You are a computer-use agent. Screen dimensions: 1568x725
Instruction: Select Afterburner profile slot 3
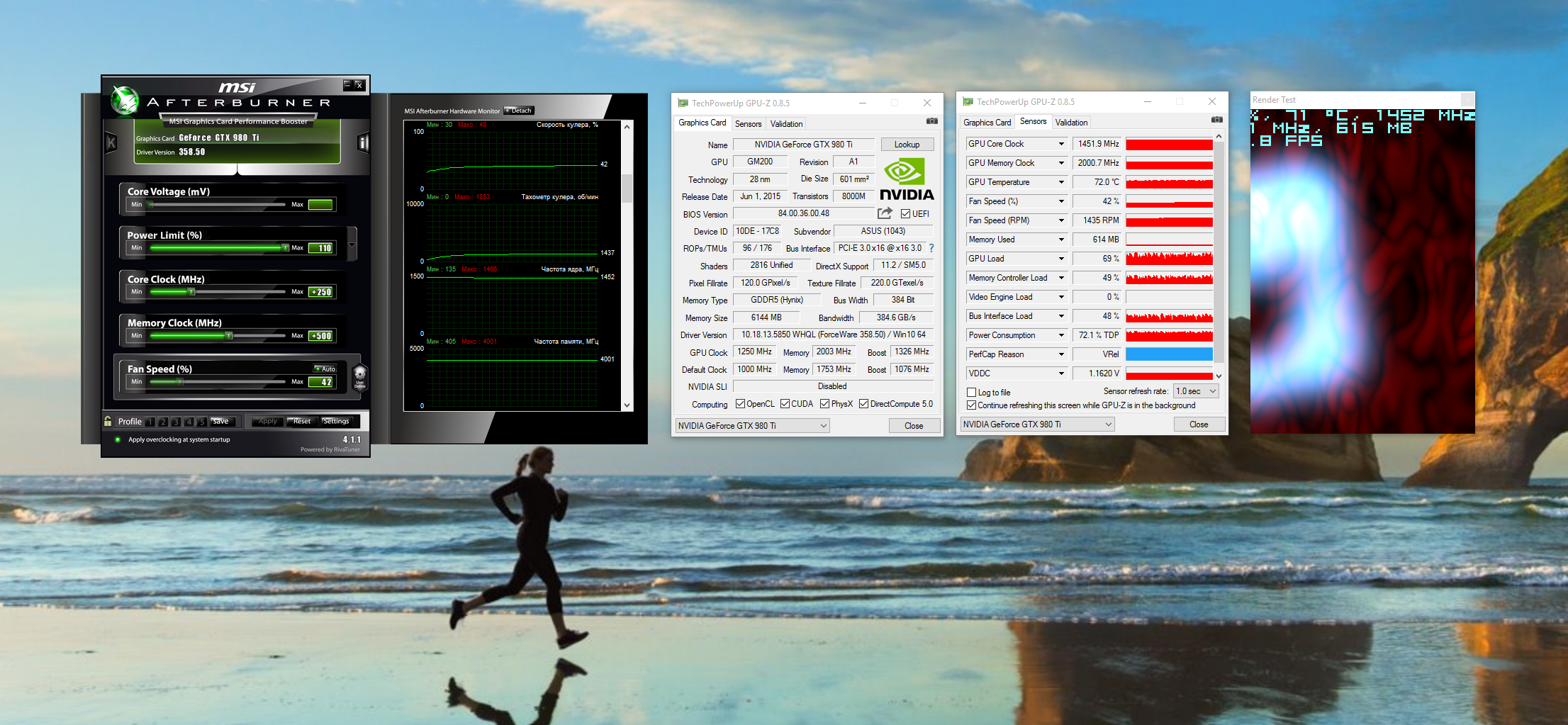click(x=176, y=422)
